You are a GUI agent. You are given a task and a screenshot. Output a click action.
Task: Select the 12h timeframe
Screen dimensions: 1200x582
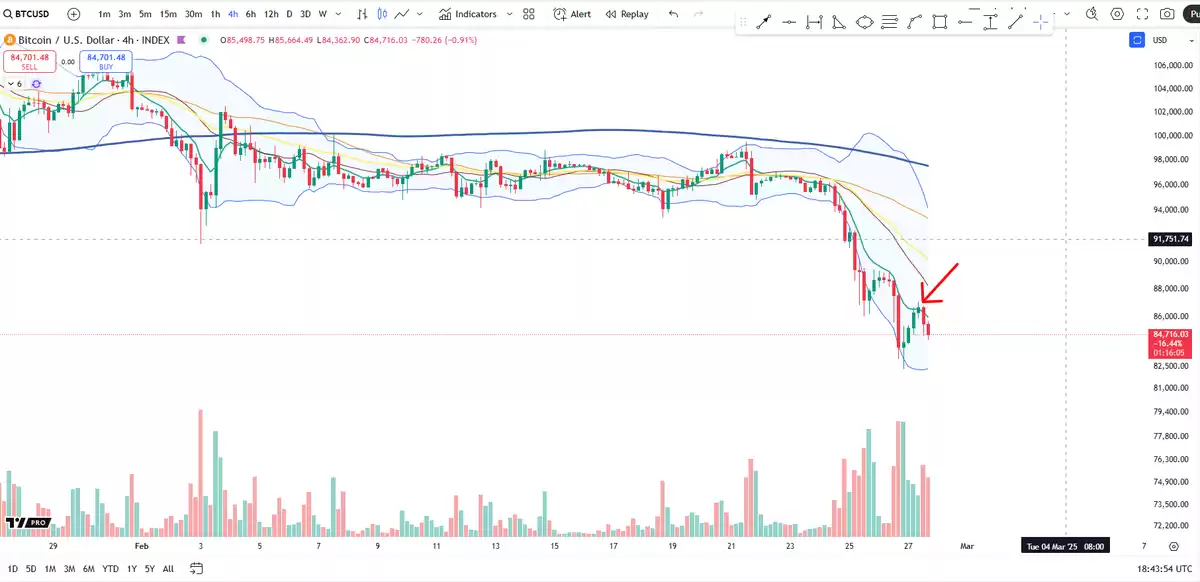tap(271, 14)
